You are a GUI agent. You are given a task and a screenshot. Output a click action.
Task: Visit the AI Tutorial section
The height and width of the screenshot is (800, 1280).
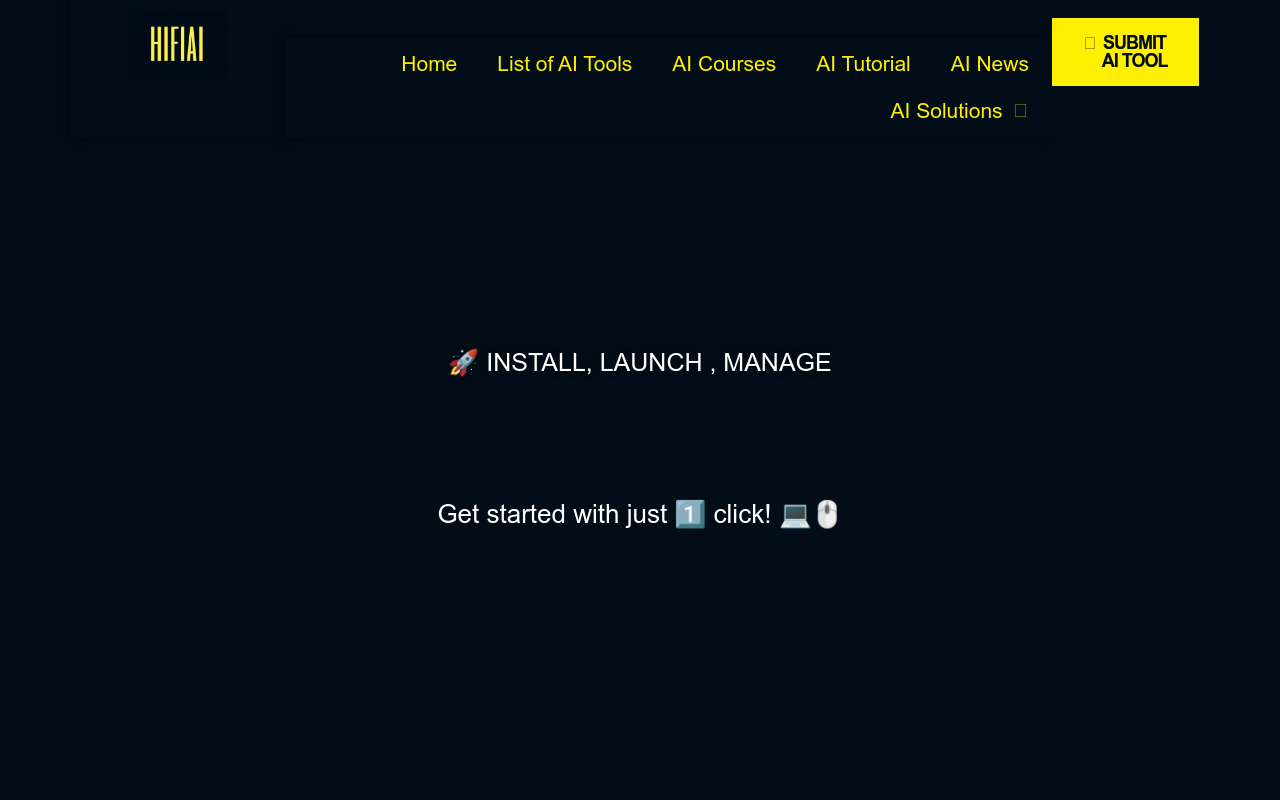point(863,64)
